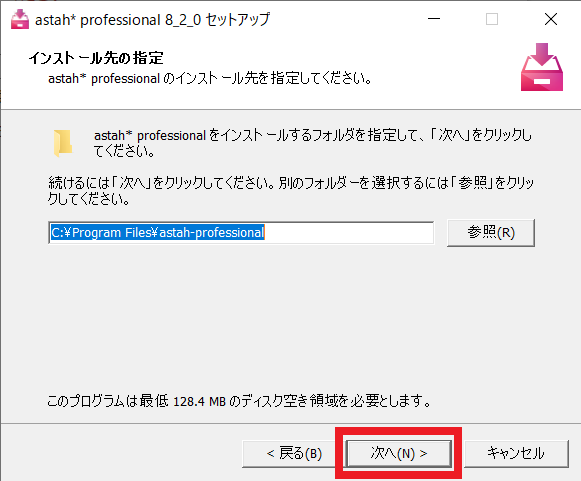
Task: Click the disabled maximize window button
Action: [492, 19]
